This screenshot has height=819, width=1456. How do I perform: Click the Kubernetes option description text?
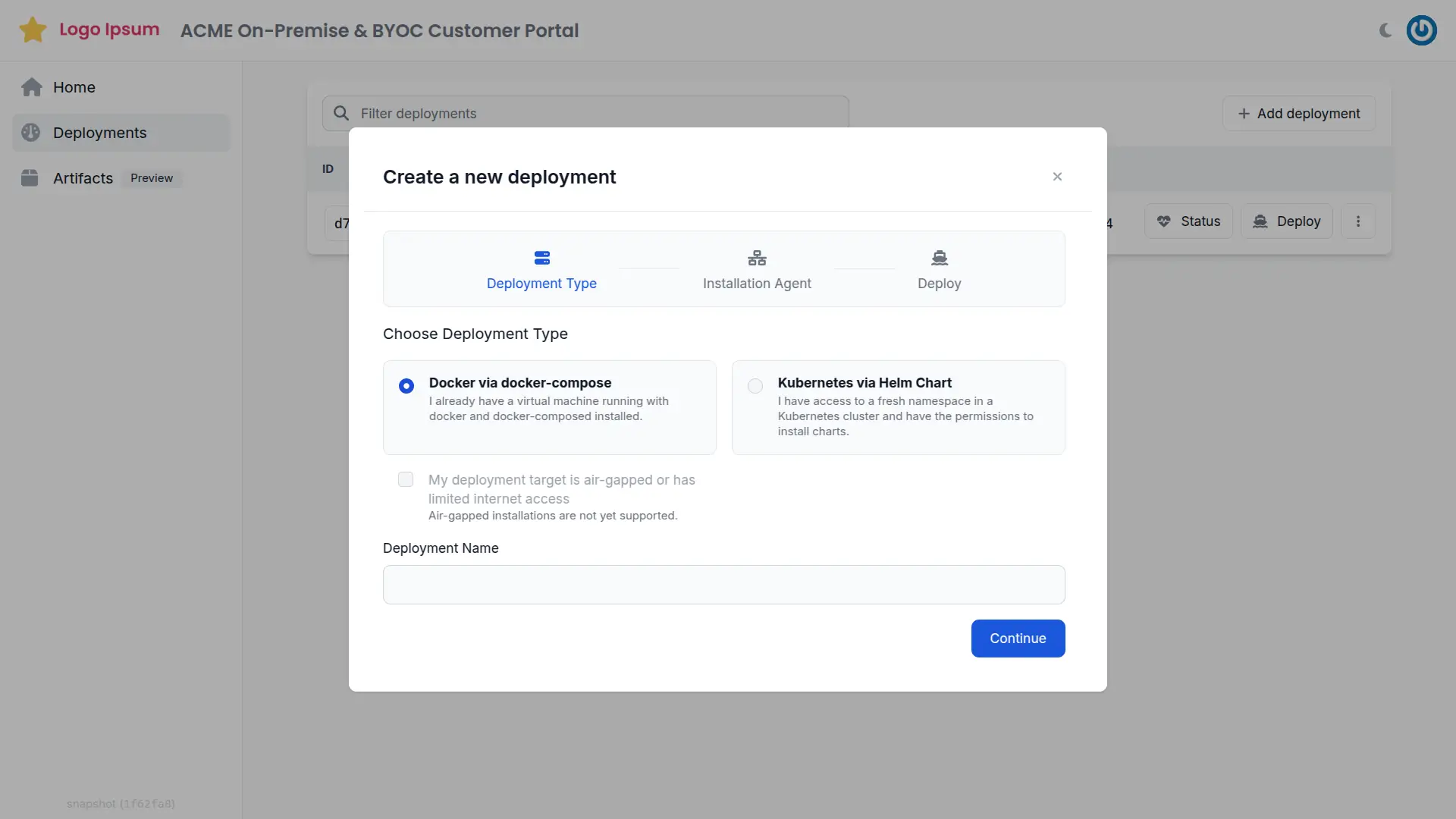(905, 416)
